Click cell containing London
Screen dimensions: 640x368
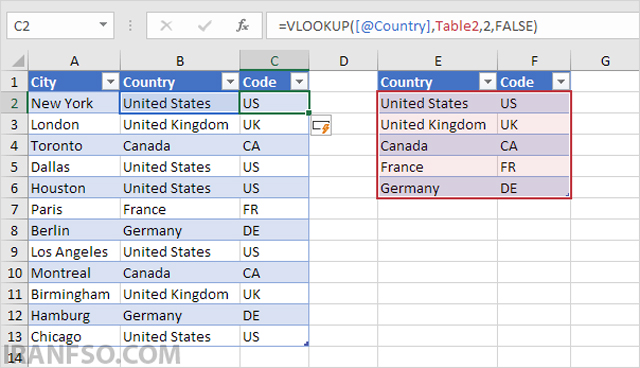(74, 124)
